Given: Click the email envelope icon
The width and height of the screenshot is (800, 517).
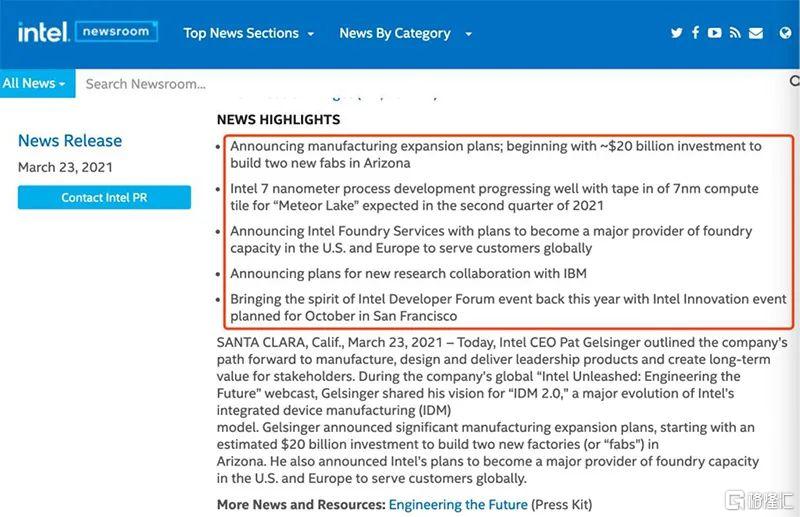Looking at the screenshot, I should (758, 33).
